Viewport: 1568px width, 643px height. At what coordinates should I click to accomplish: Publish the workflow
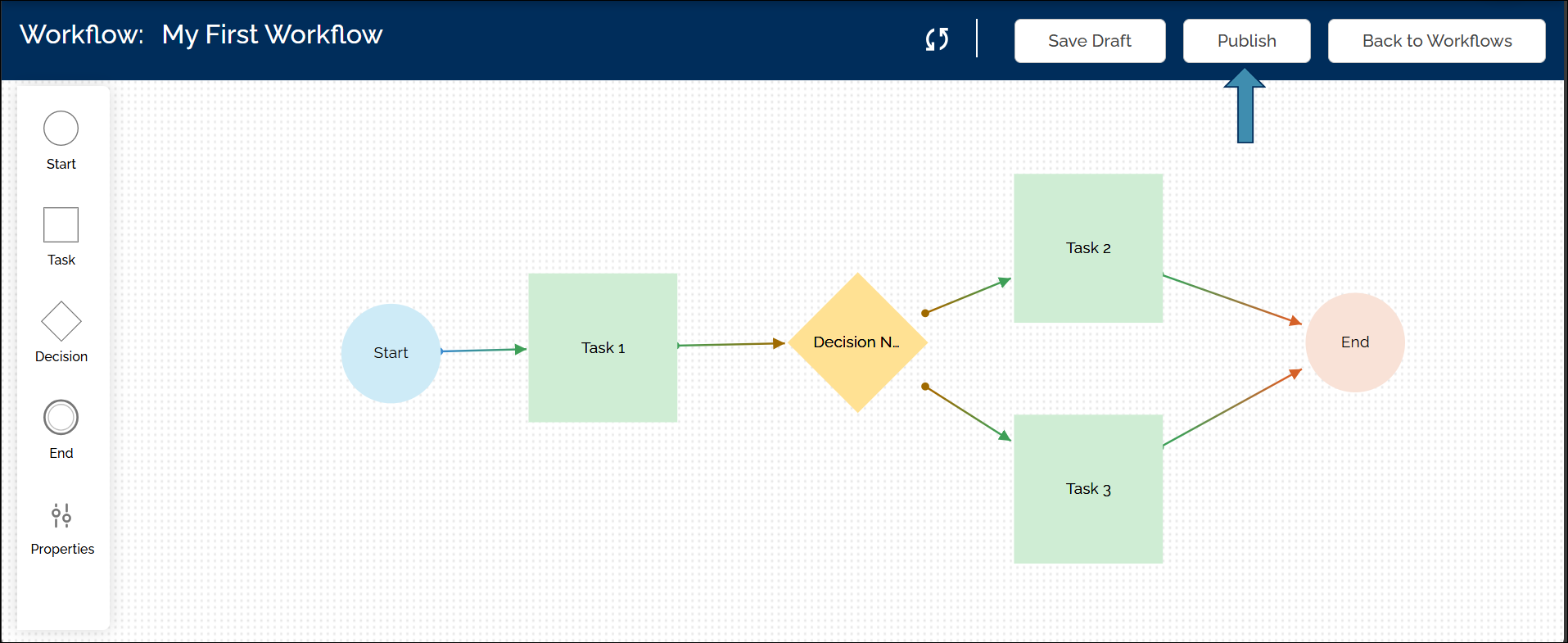(x=1245, y=41)
